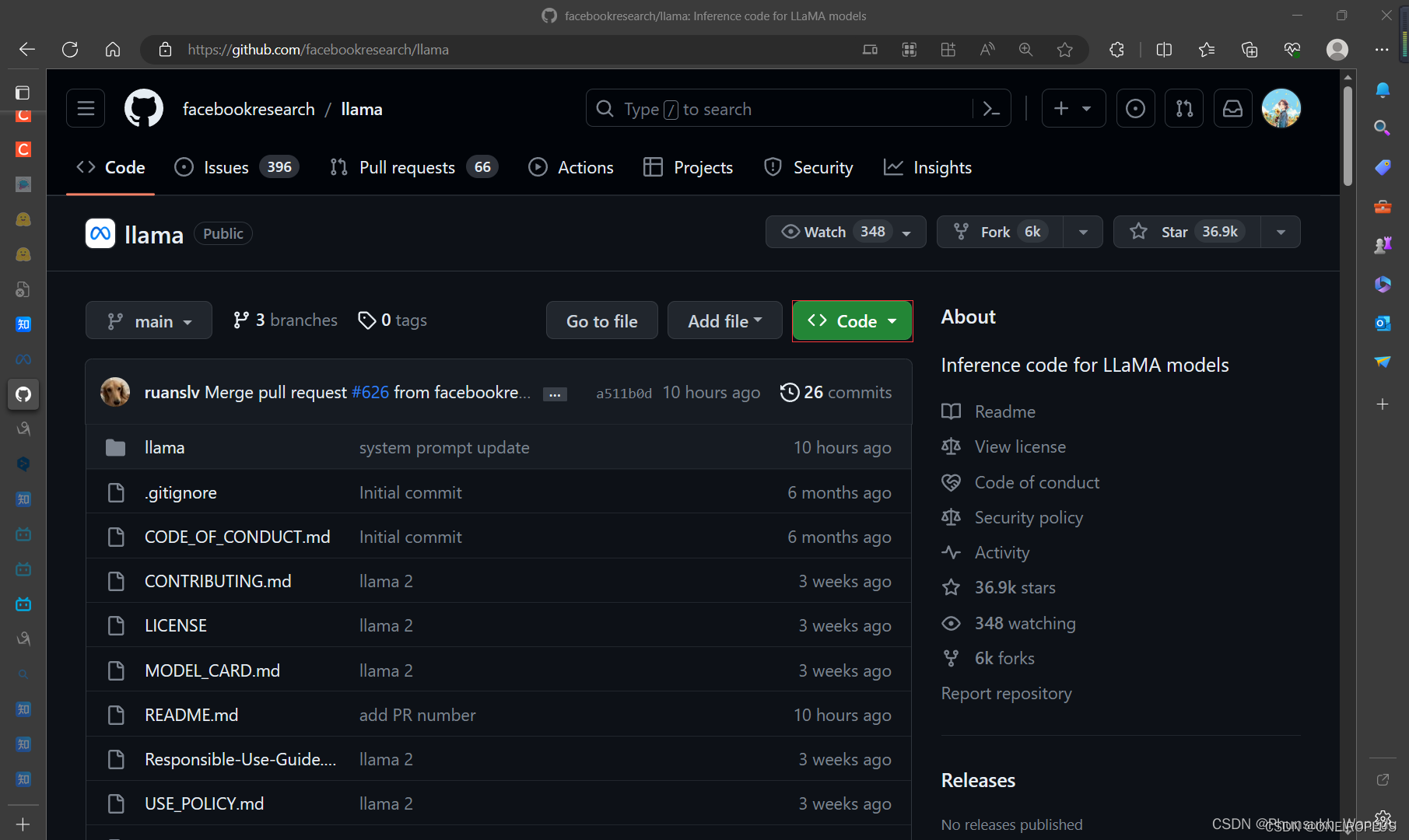Click GitHub tab in vertical tab strip
1409x840 pixels.
[23, 394]
